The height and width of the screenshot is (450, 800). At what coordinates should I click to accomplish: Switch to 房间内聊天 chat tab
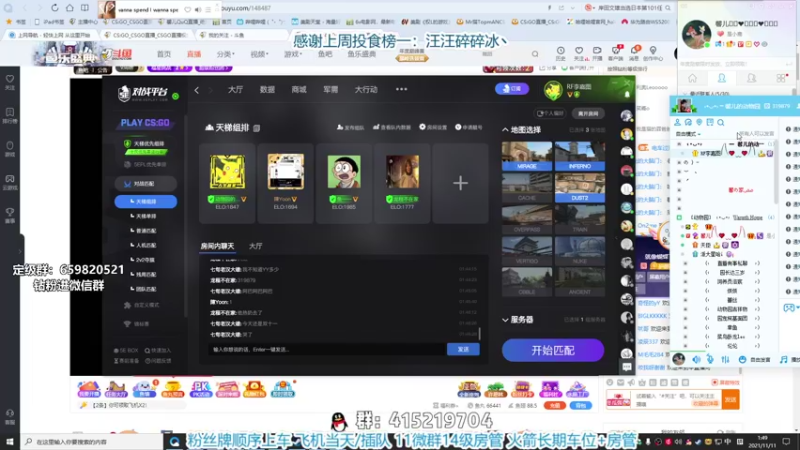pos(217,246)
